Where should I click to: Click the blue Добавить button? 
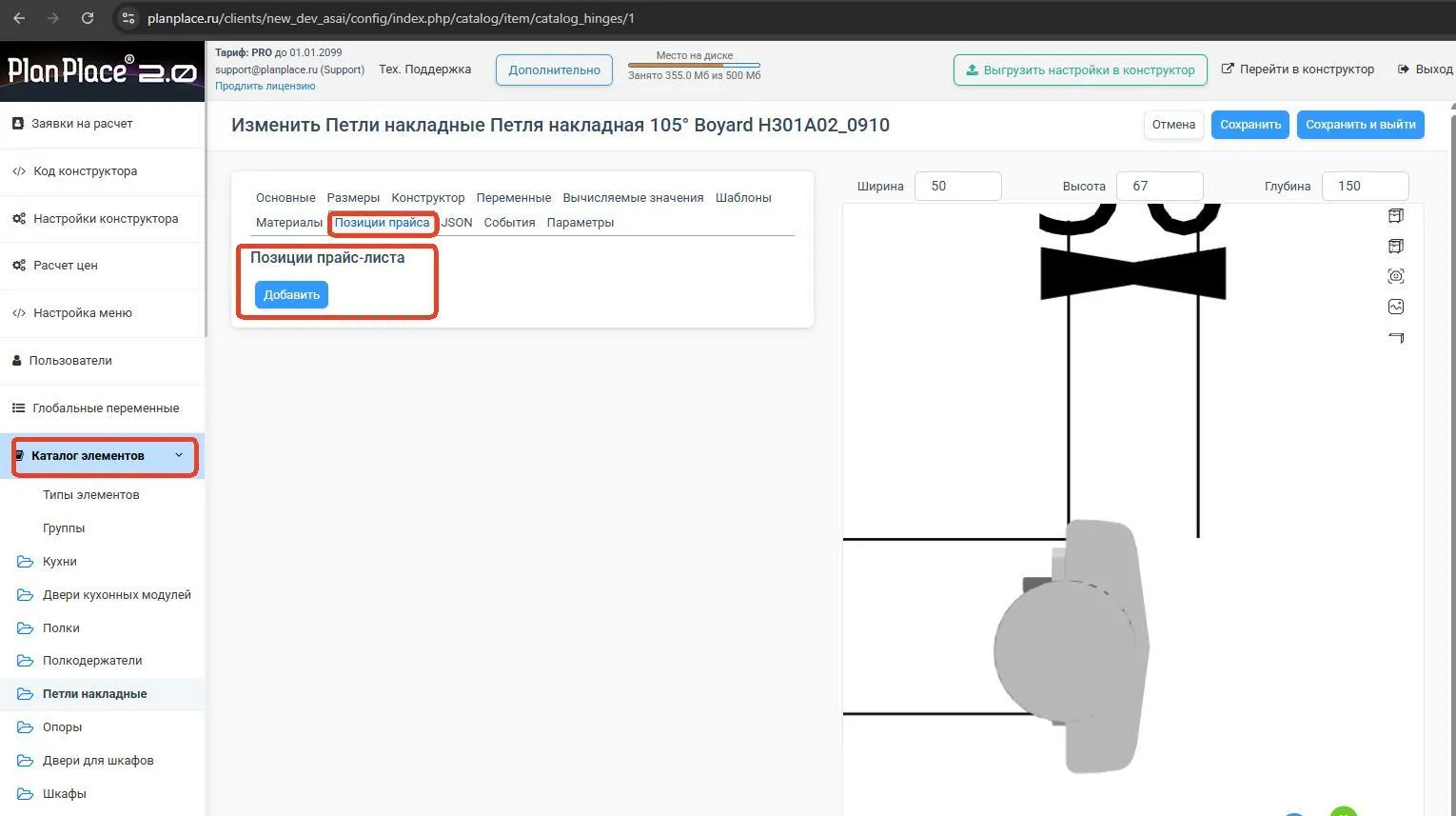pos(291,295)
